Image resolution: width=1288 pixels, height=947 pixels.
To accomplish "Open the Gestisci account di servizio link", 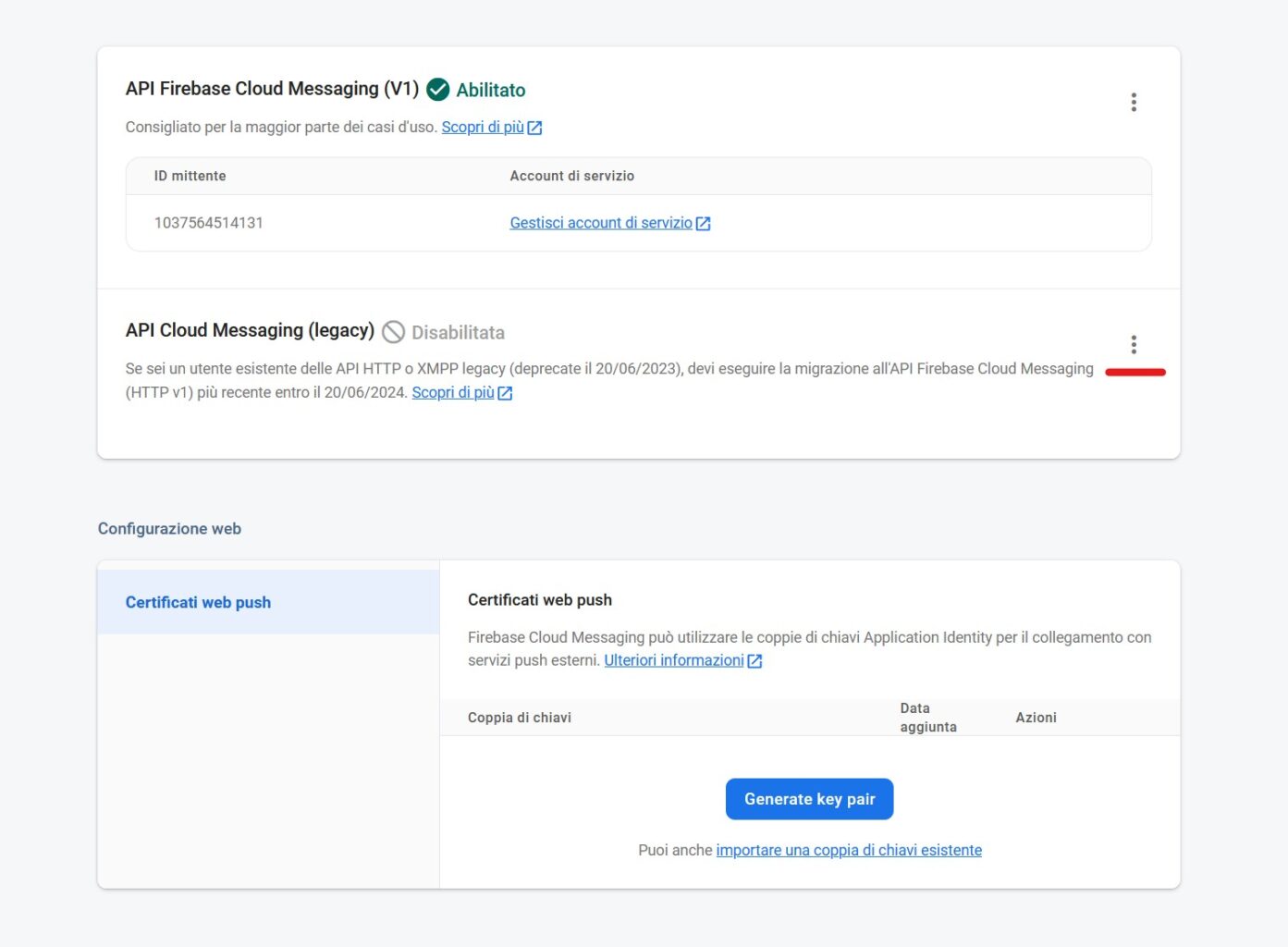I will click(x=600, y=223).
